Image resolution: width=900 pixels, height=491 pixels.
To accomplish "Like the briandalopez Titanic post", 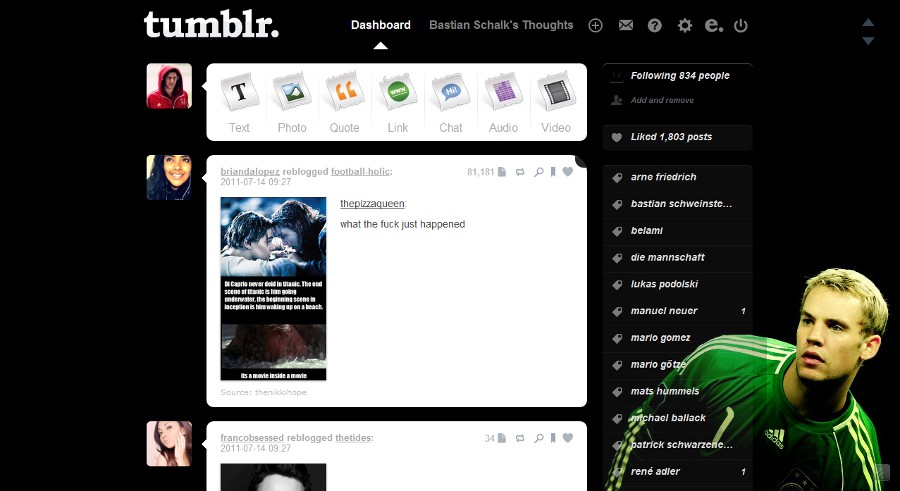I will 568,171.
